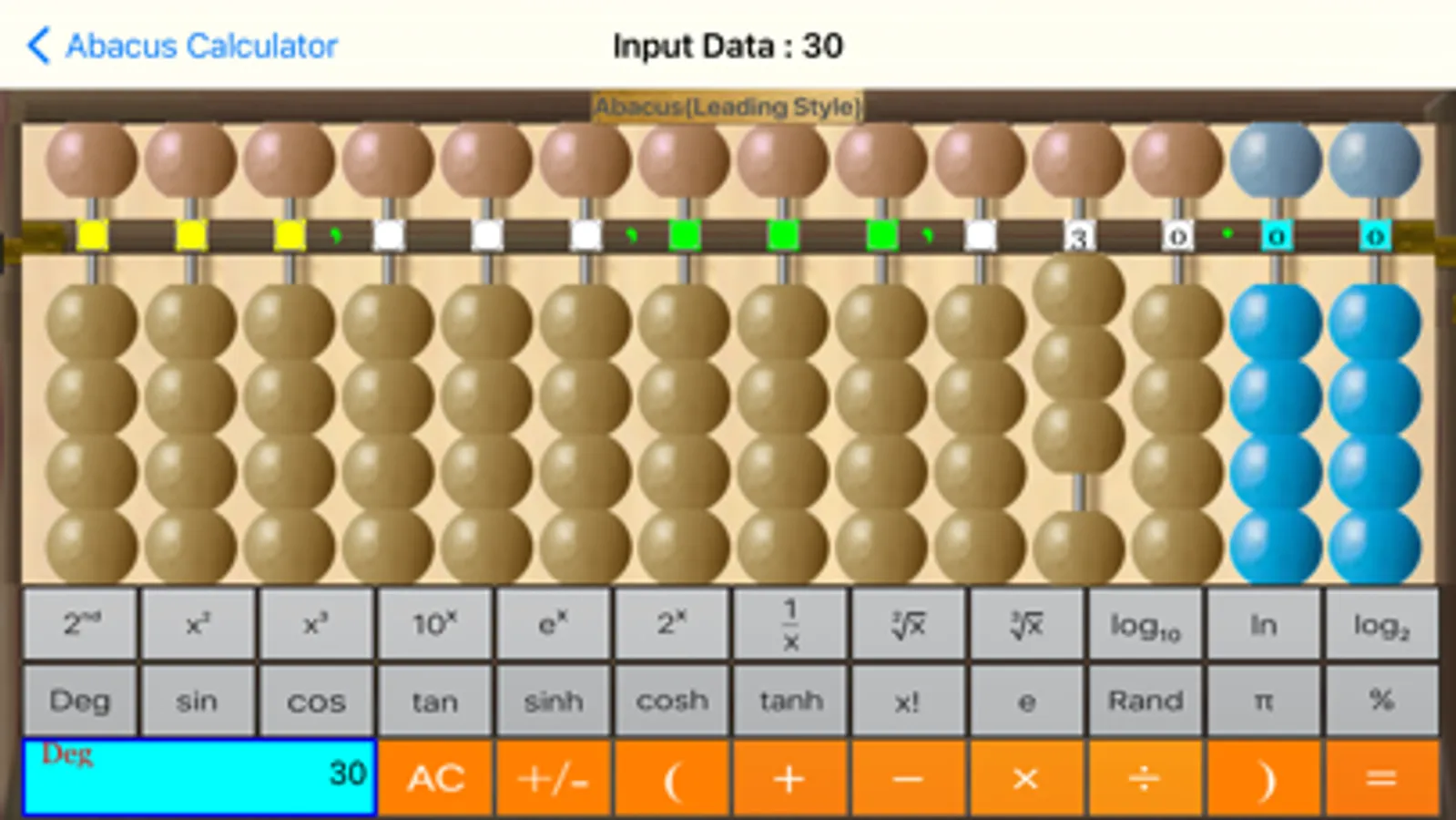Tap the first green marker on the beam

(x=684, y=237)
